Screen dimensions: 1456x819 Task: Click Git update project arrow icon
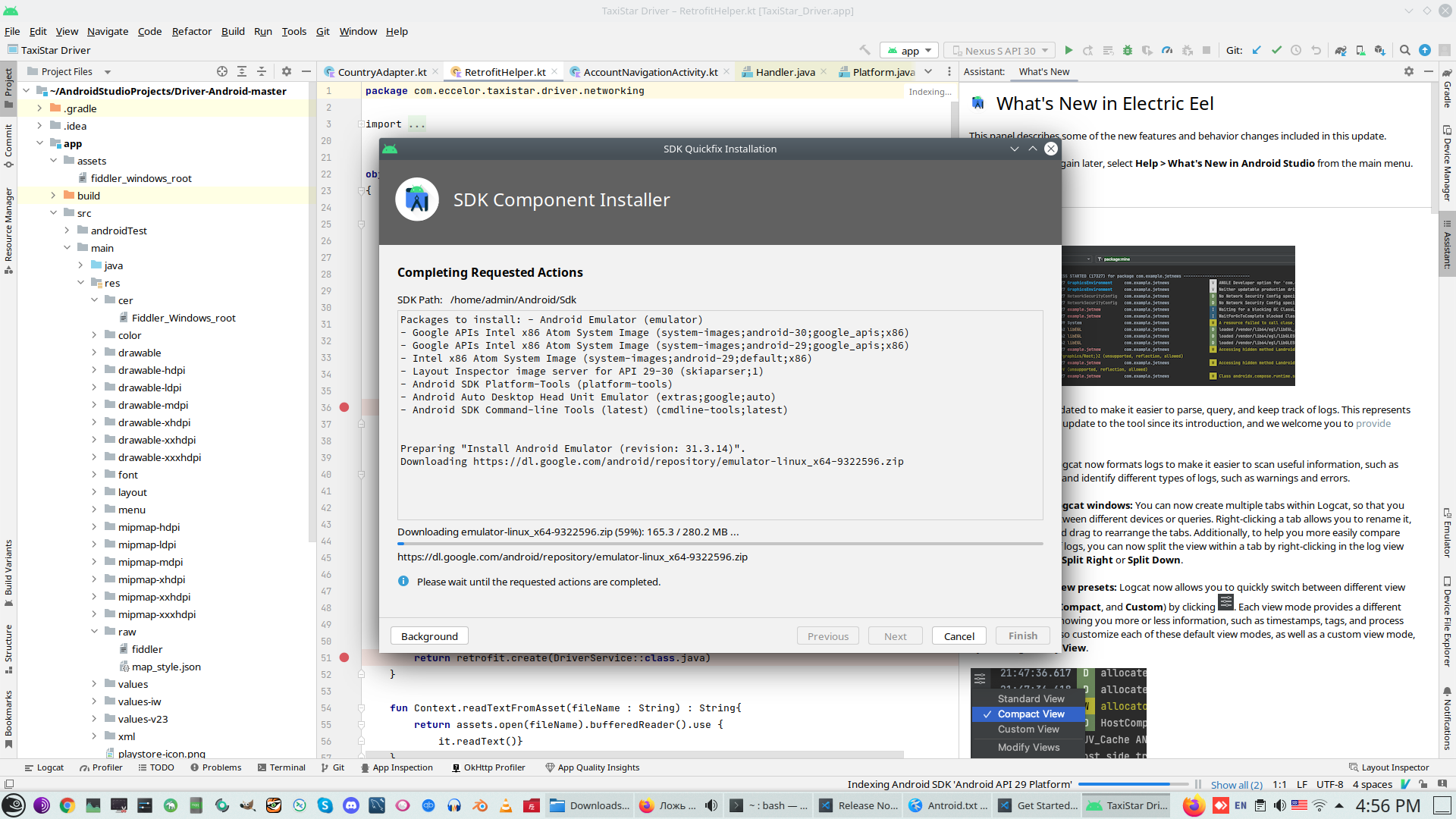coord(1257,50)
